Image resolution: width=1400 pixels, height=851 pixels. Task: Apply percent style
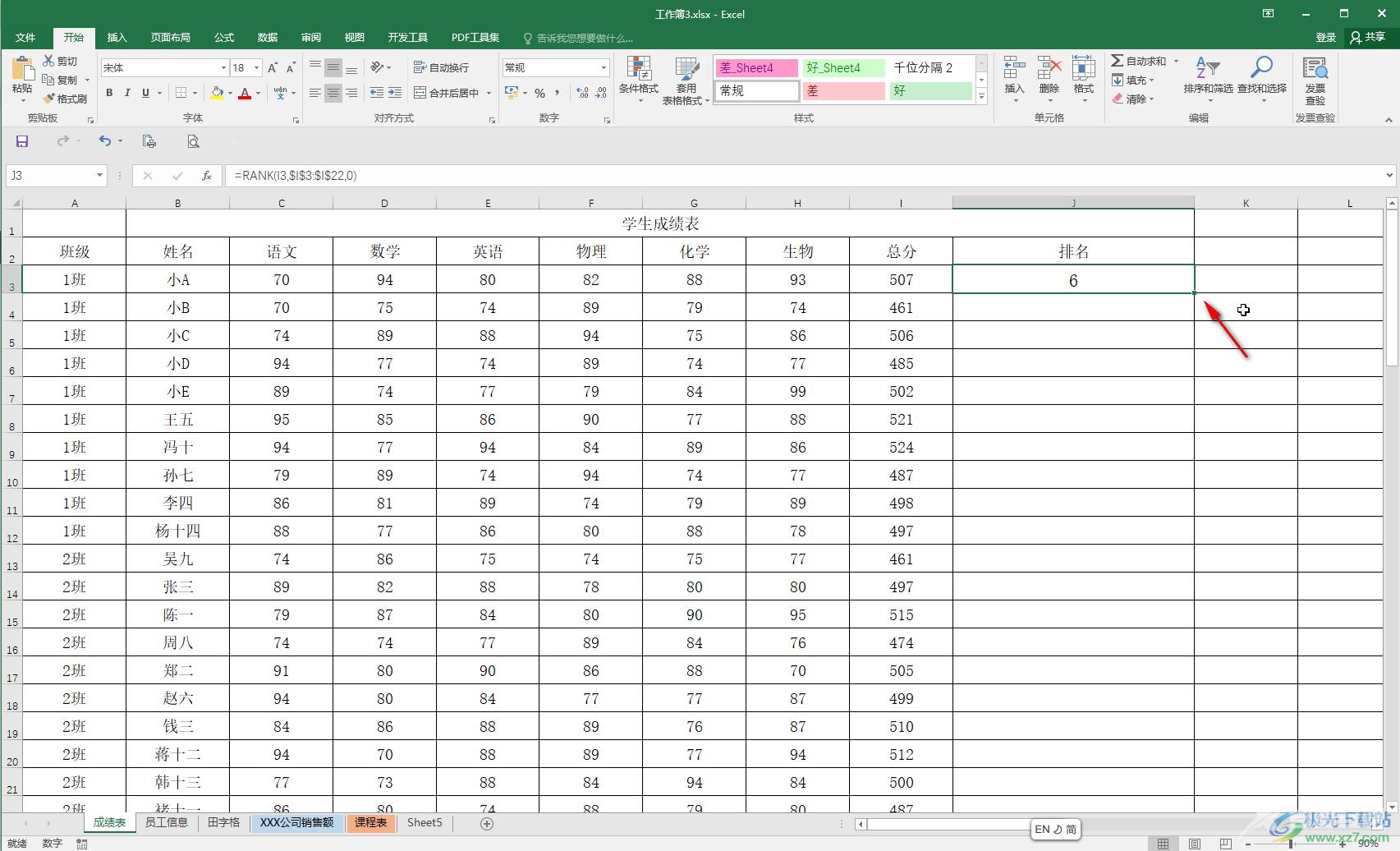539,93
